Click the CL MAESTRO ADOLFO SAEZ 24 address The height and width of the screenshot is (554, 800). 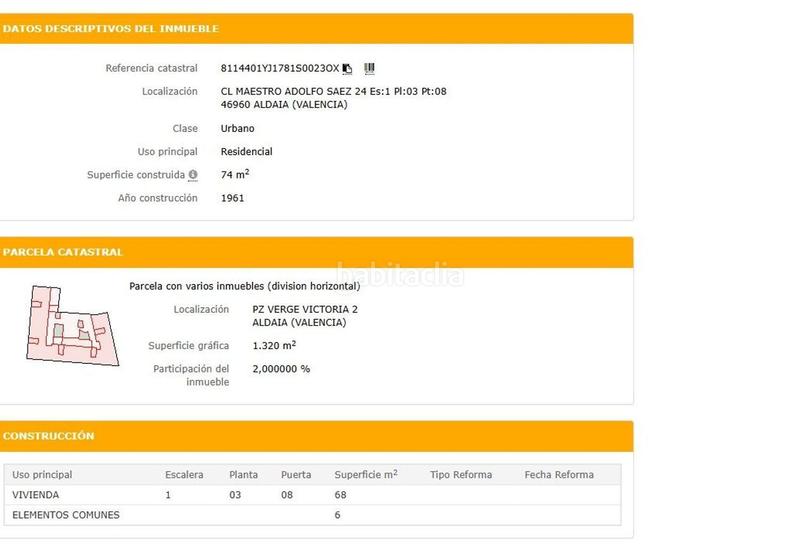point(333,91)
